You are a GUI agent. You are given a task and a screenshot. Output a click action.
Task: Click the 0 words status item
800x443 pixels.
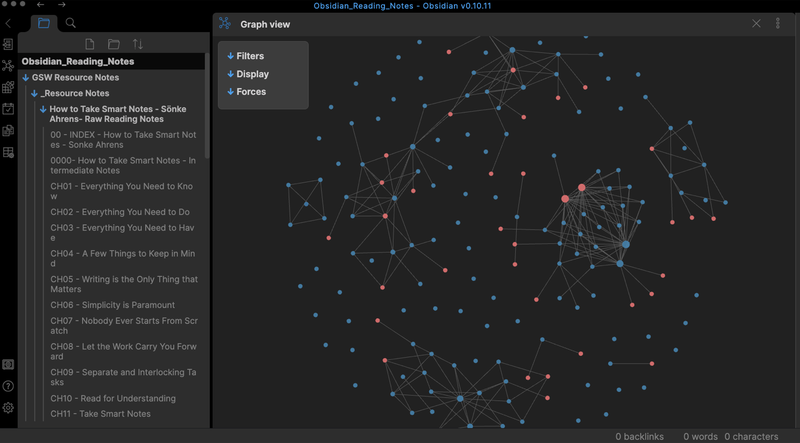[x=700, y=437]
